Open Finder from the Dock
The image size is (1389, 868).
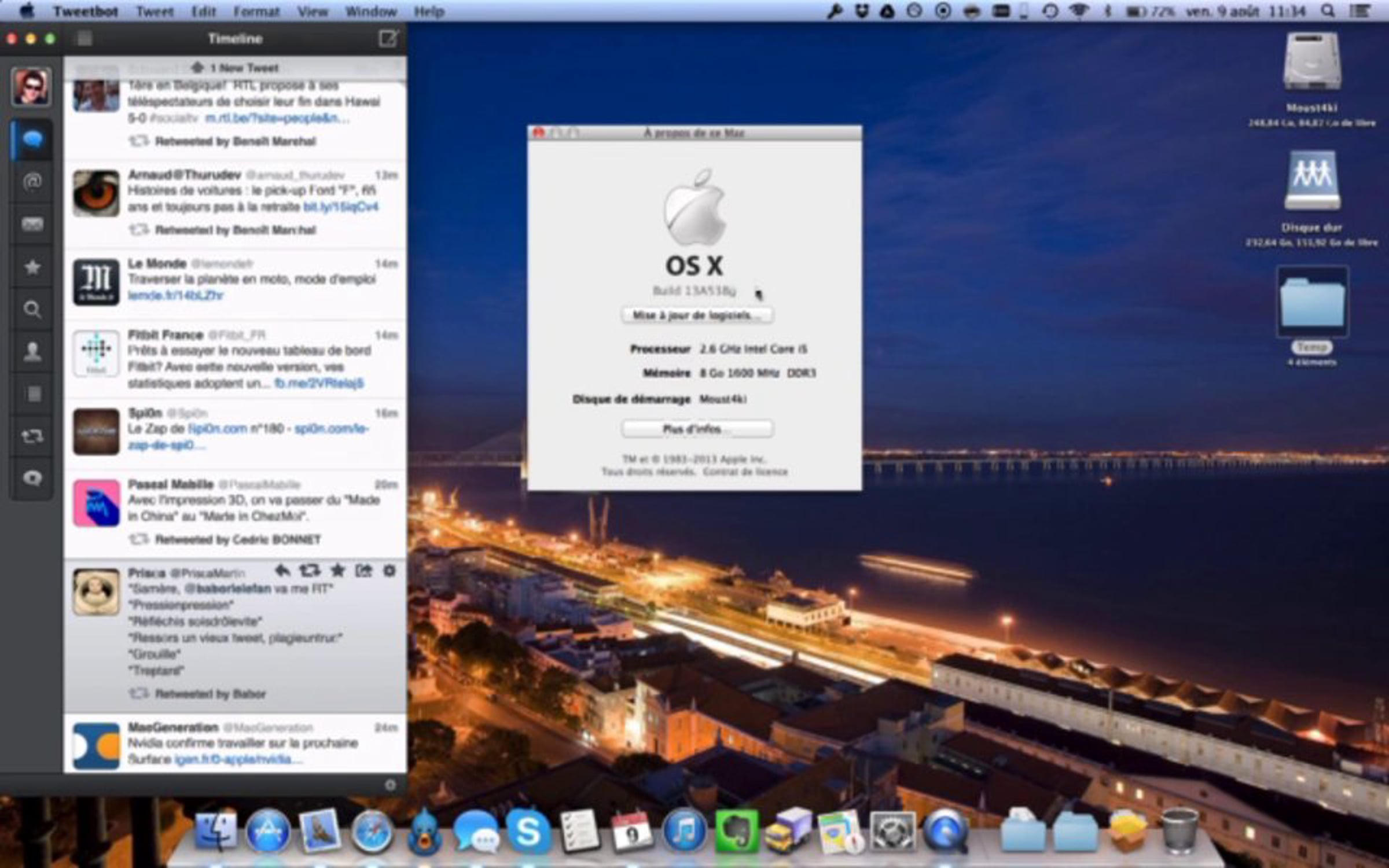tap(215, 832)
